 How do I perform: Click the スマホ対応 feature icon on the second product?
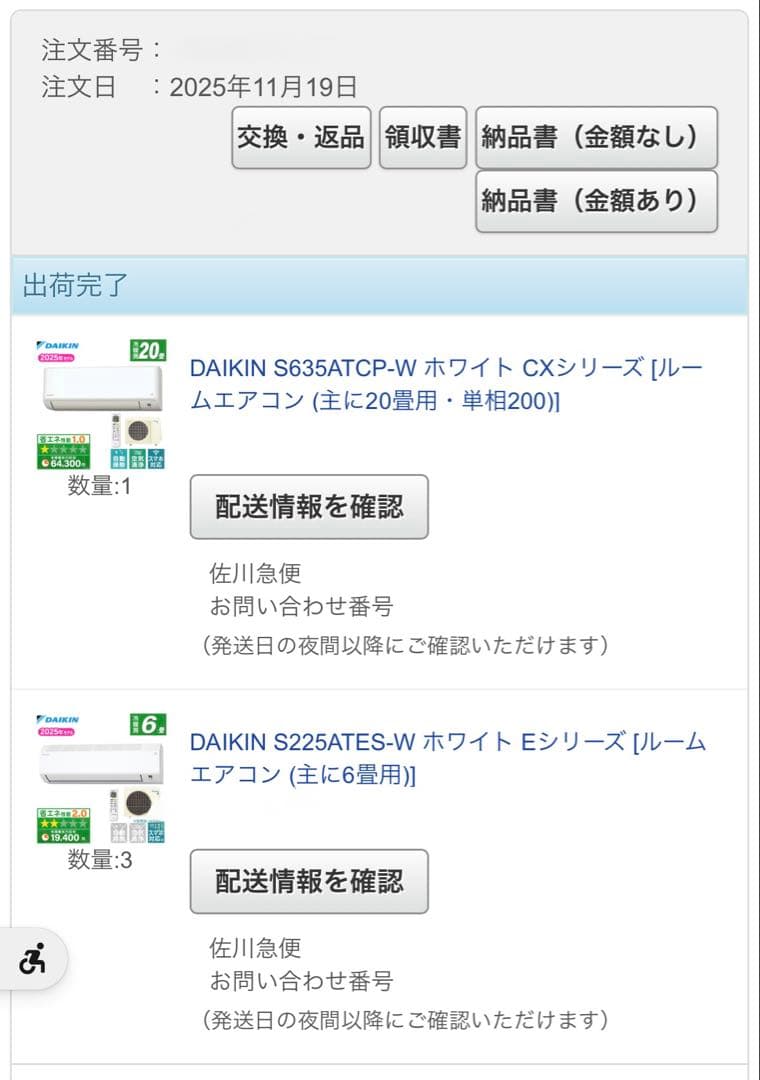[x=156, y=833]
